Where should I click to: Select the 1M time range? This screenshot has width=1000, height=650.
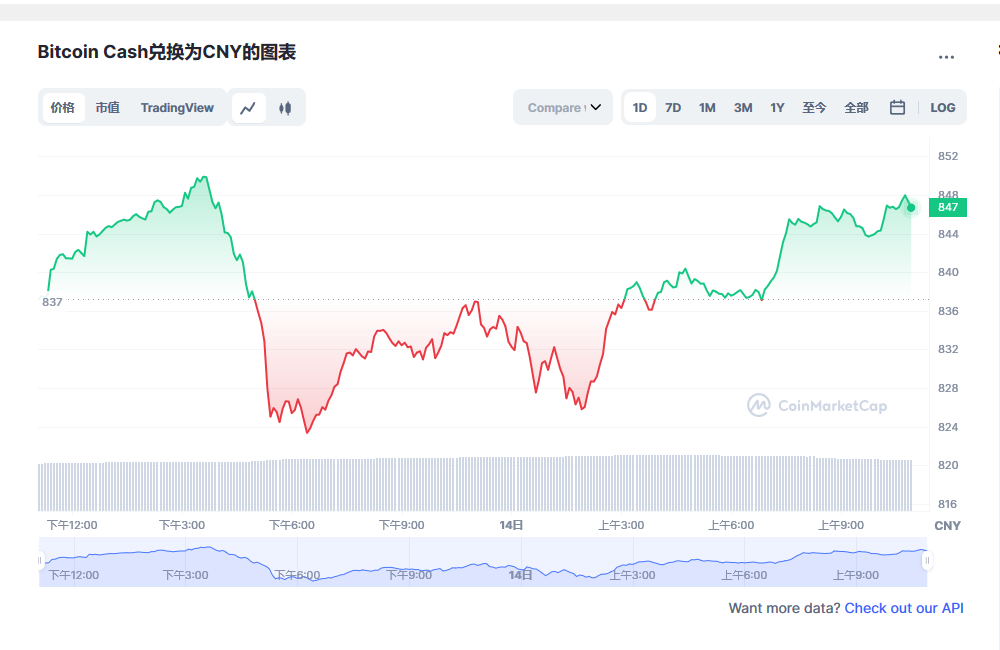pyautogui.click(x=707, y=108)
